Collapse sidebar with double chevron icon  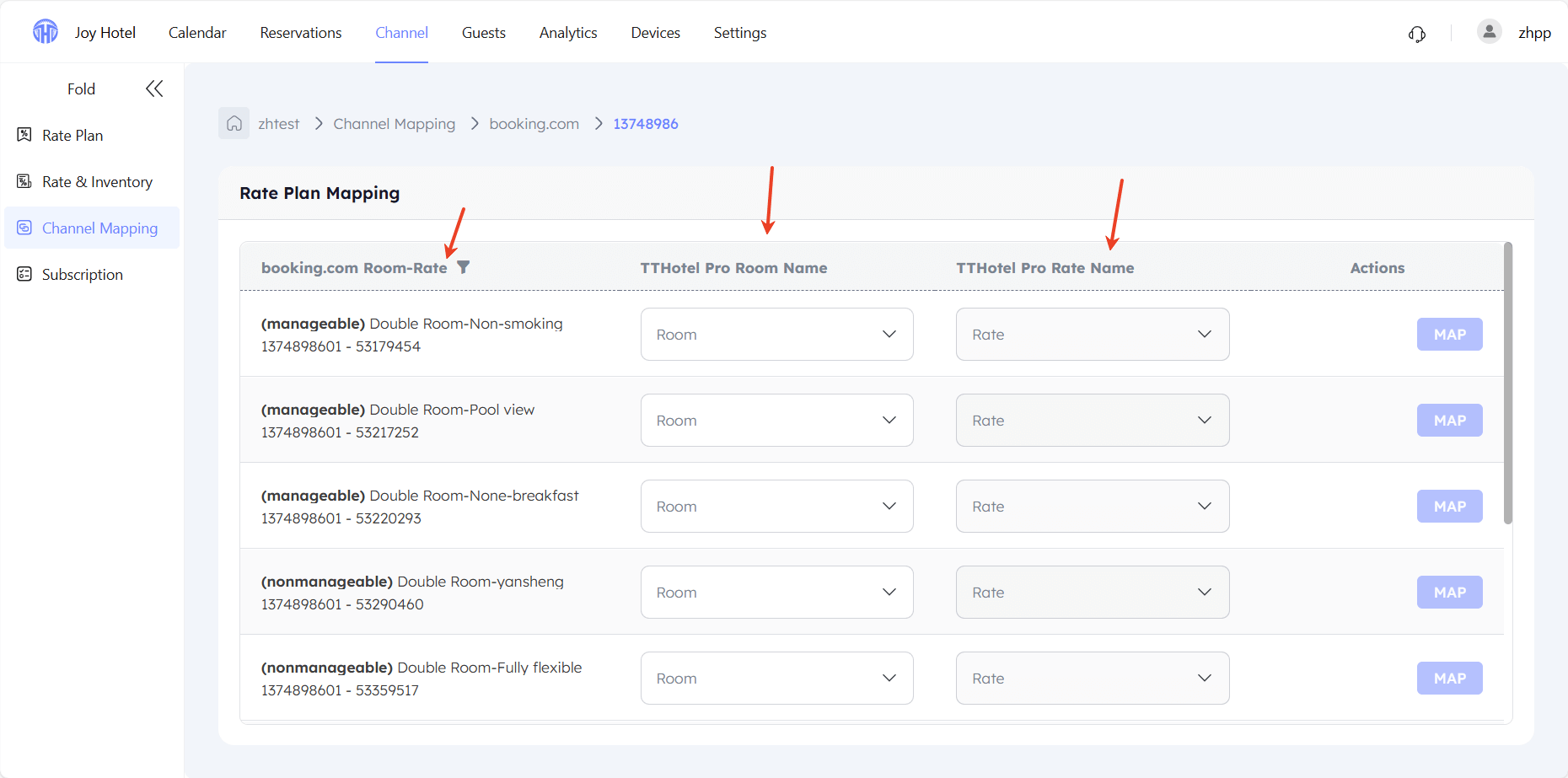(154, 89)
